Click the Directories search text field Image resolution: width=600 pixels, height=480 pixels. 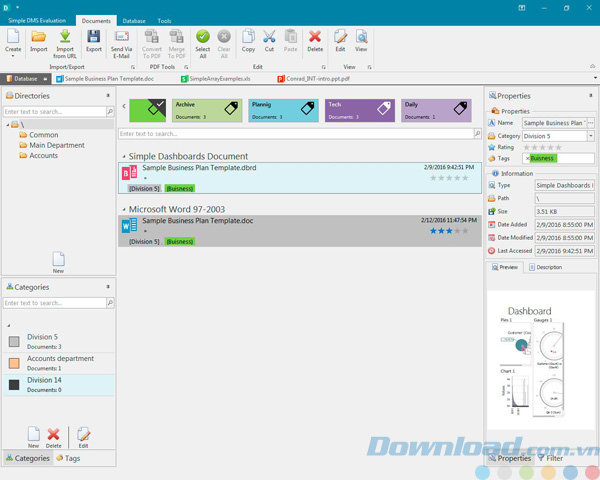point(55,111)
